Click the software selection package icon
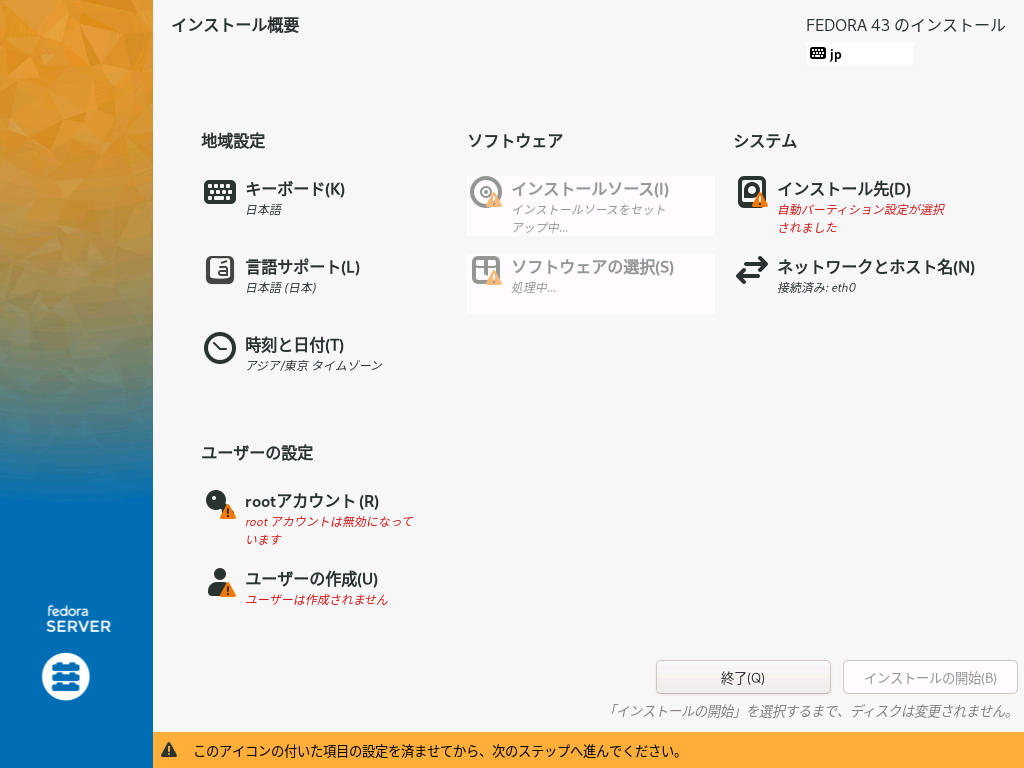This screenshot has width=1024, height=768. pyautogui.click(x=486, y=270)
